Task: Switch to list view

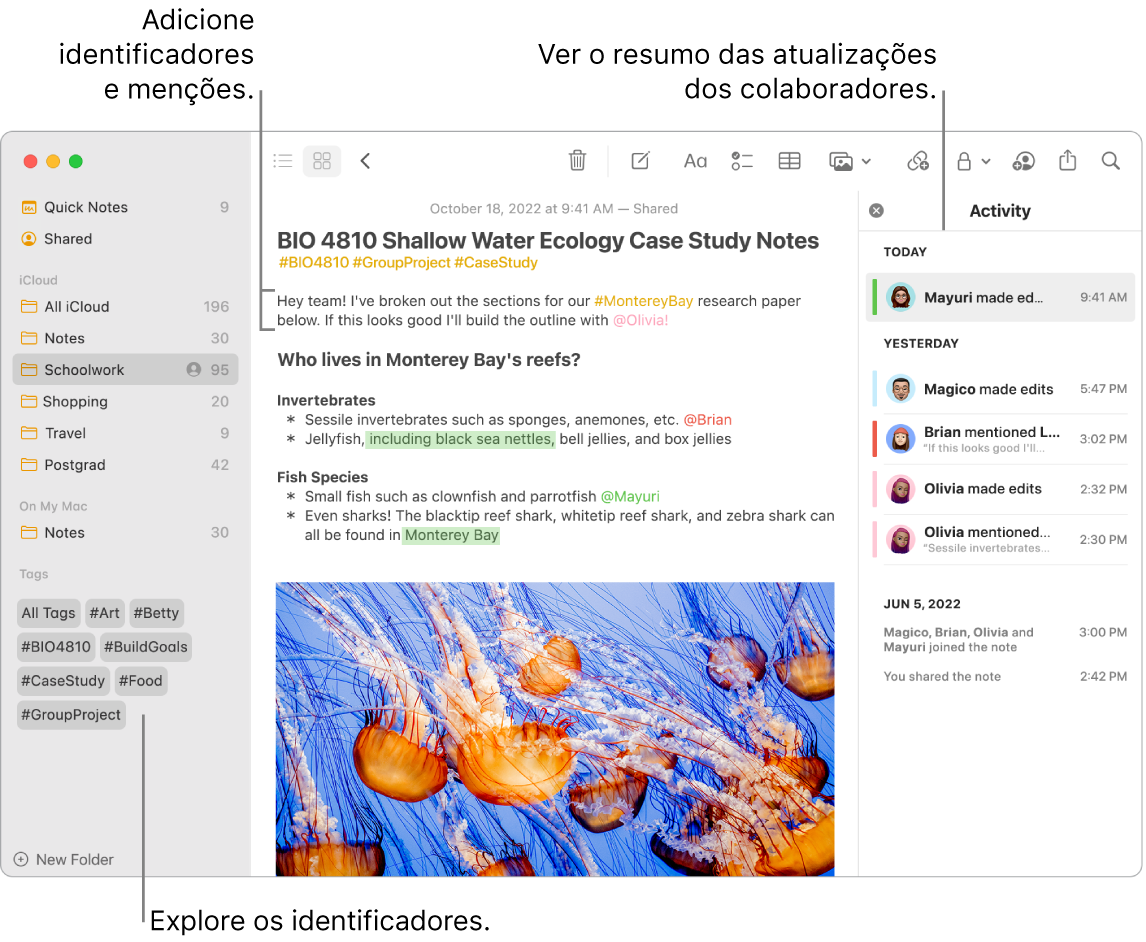Action: [x=282, y=160]
